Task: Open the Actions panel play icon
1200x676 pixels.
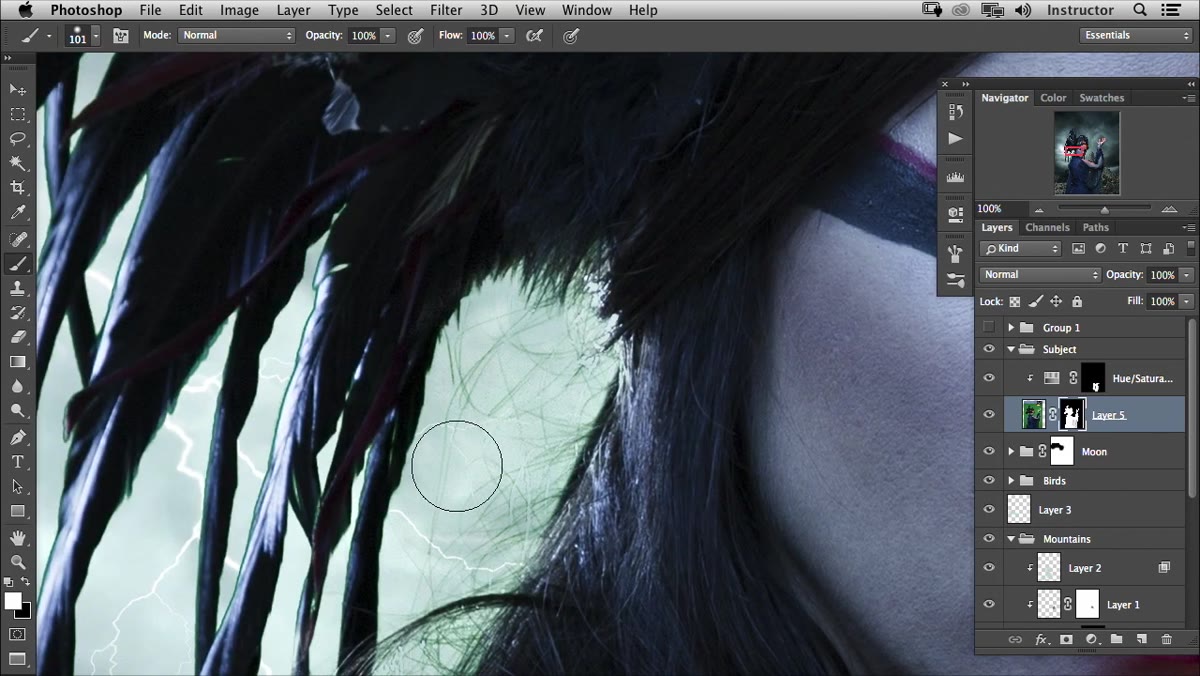Action: tap(955, 138)
